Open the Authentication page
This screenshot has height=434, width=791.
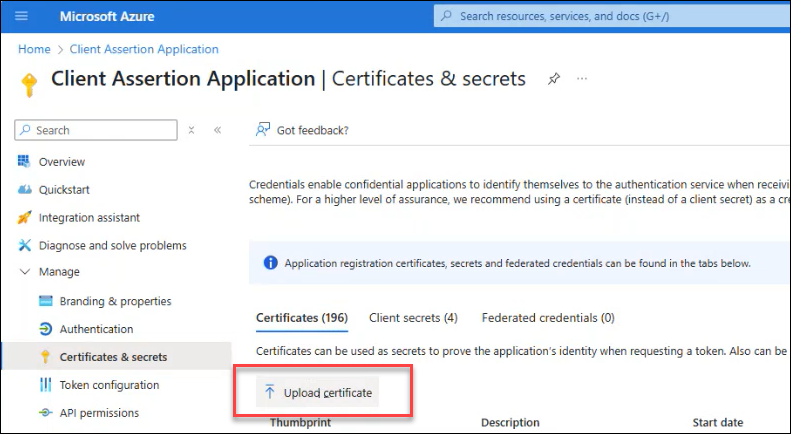(96, 329)
